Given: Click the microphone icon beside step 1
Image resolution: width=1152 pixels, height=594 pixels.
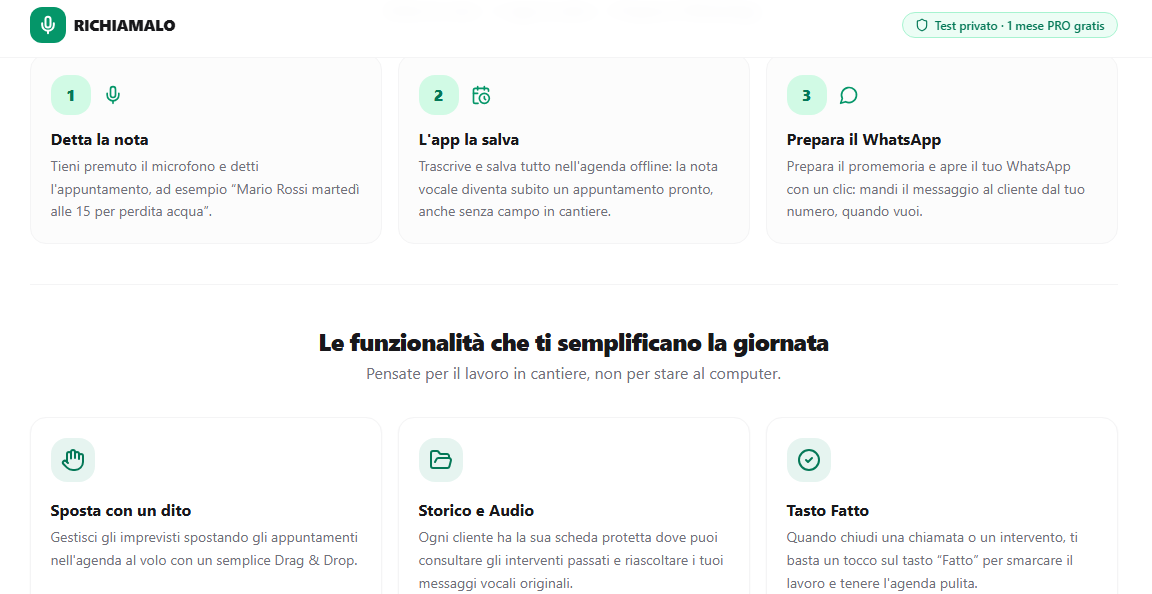Looking at the screenshot, I should [112, 96].
